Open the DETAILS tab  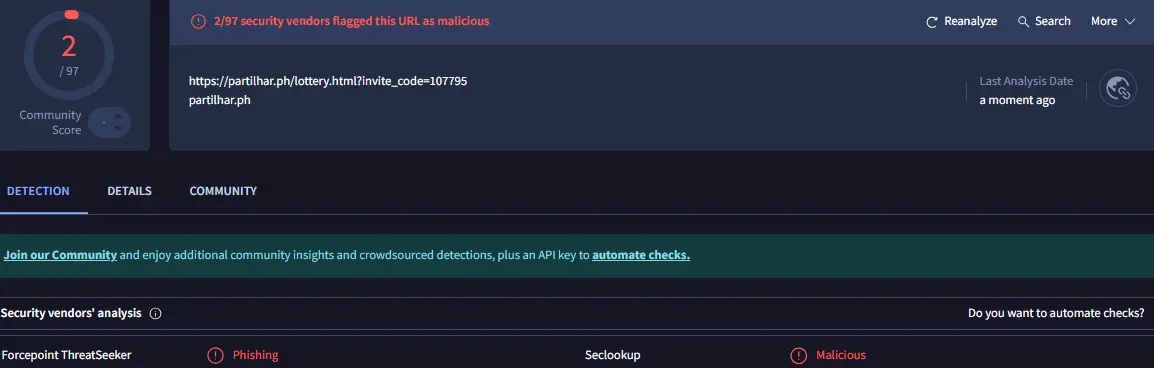(x=130, y=191)
